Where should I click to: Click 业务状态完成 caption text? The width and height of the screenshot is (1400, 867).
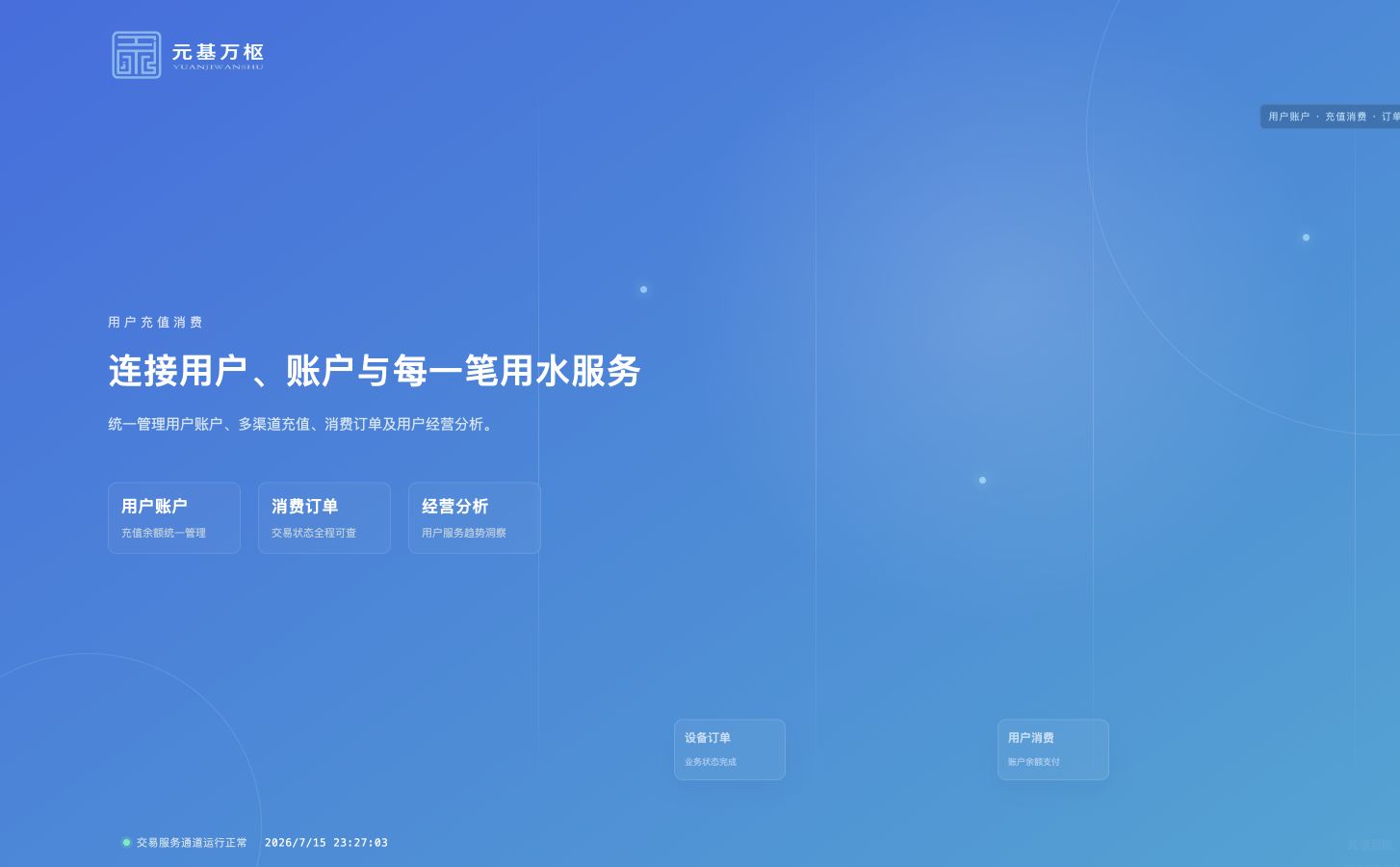(x=711, y=762)
